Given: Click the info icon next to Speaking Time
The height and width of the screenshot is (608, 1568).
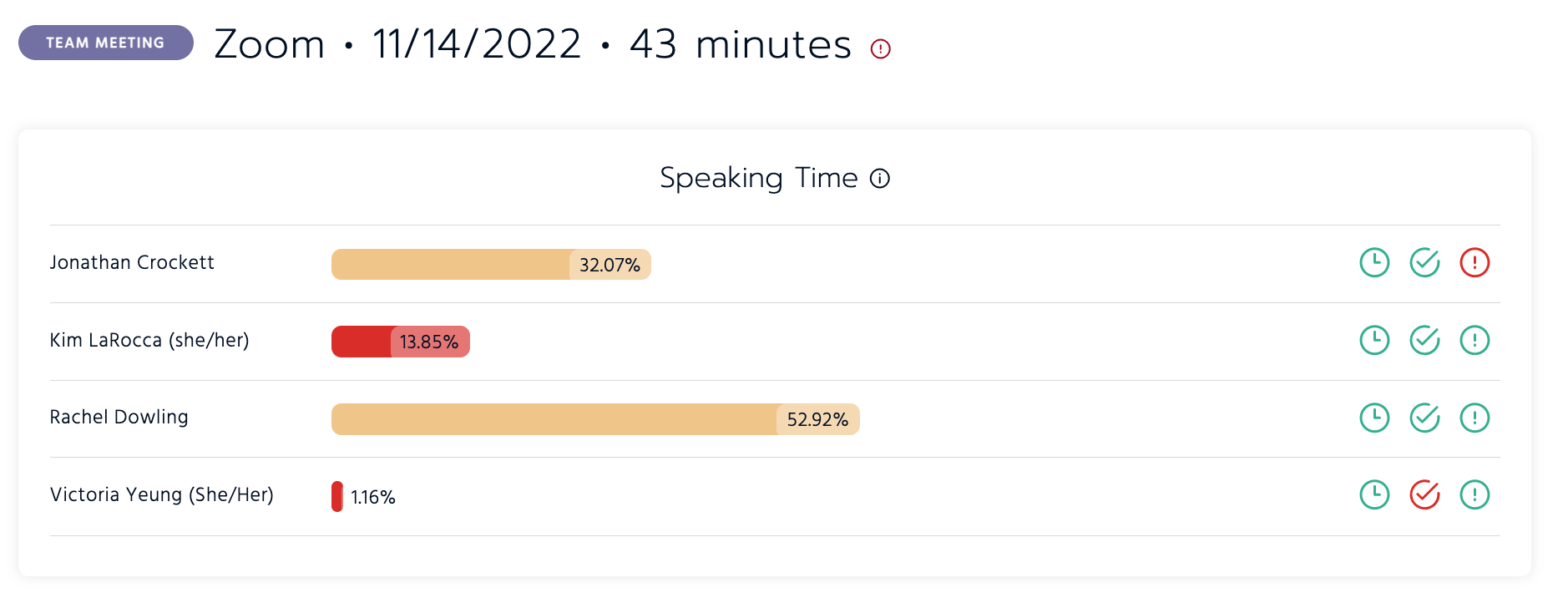Looking at the screenshot, I should pos(880,178).
